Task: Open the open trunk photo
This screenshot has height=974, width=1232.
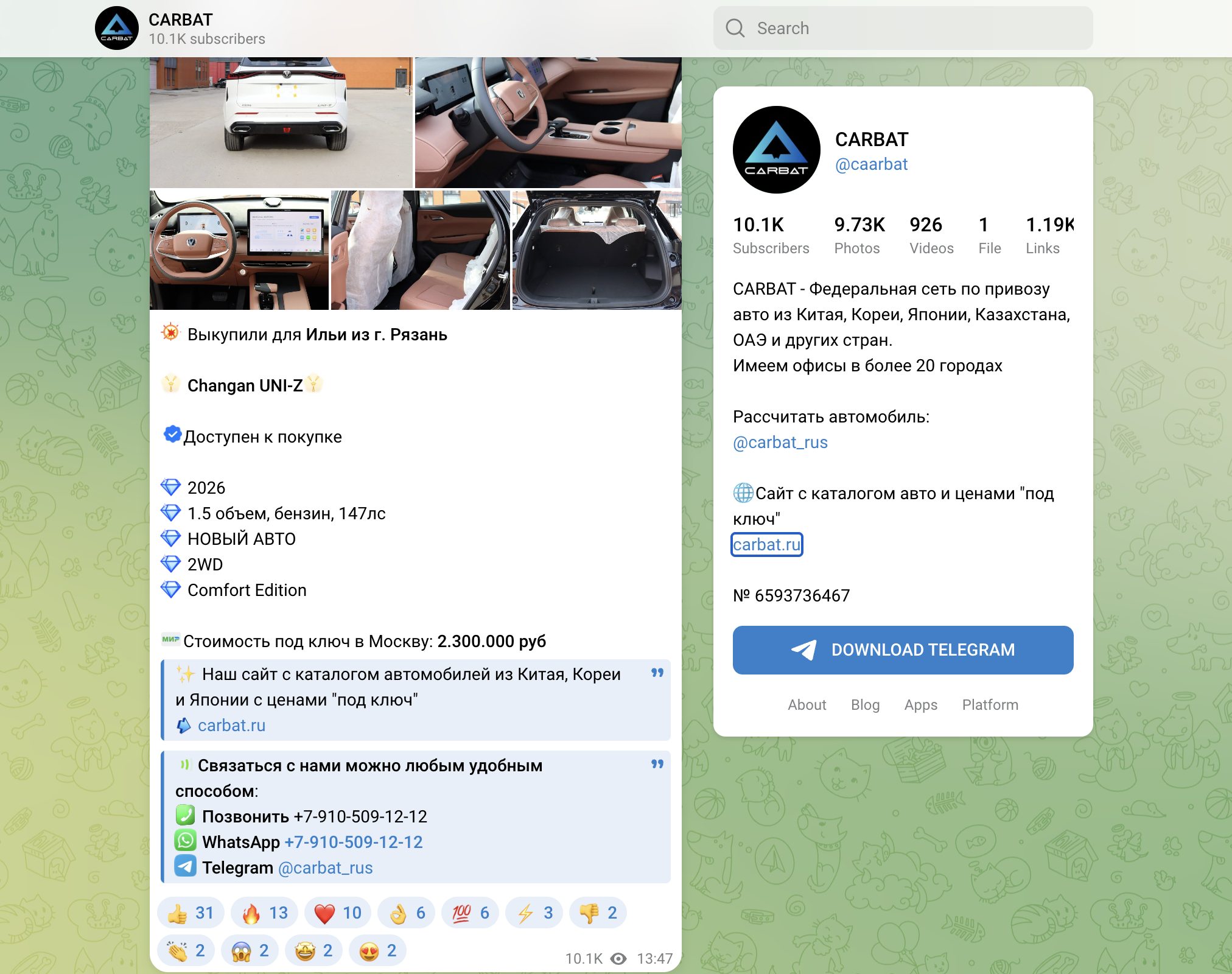Action: (x=597, y=250)
